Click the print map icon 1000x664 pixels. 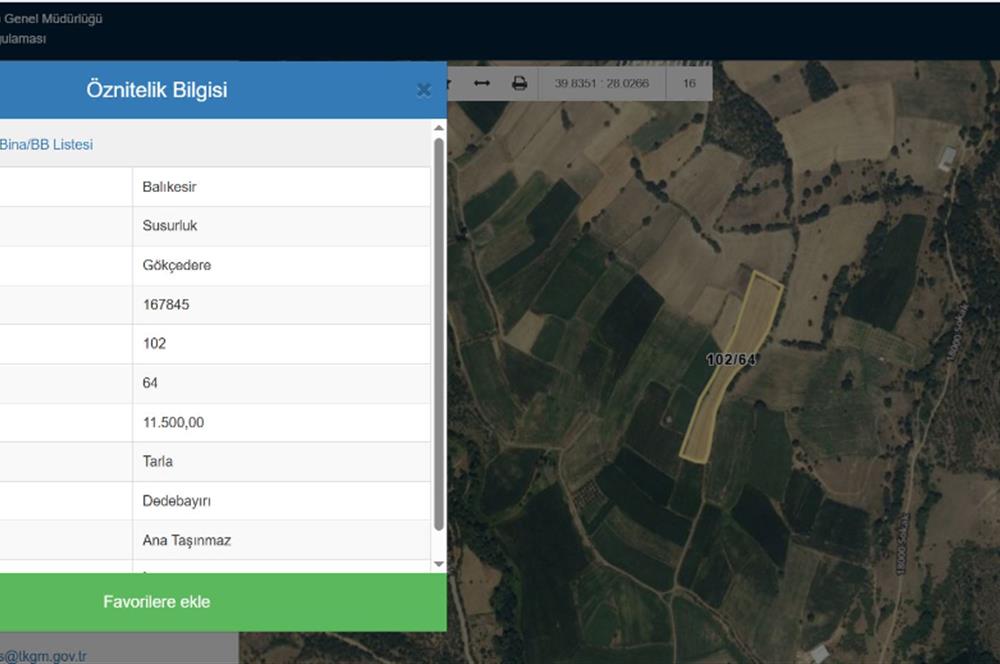[x=520, y=83]
